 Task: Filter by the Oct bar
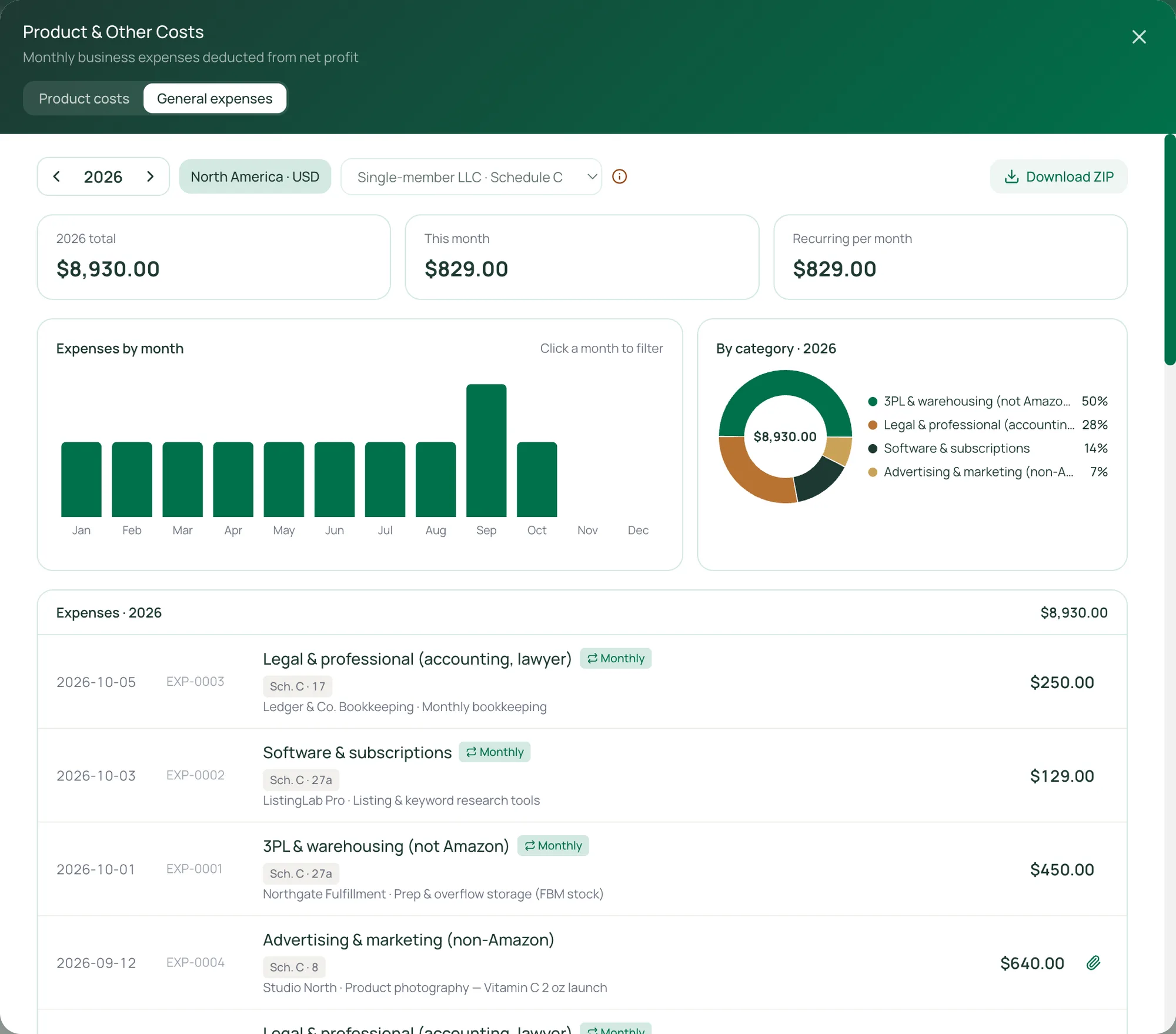[x=536, y=479]
